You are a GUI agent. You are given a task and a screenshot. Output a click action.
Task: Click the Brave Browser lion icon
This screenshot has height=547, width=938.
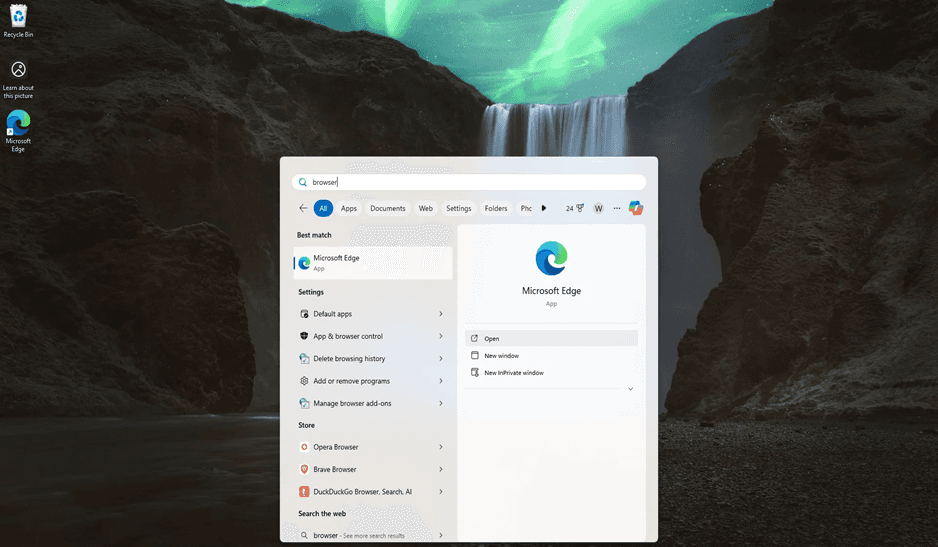pos(304,469)
